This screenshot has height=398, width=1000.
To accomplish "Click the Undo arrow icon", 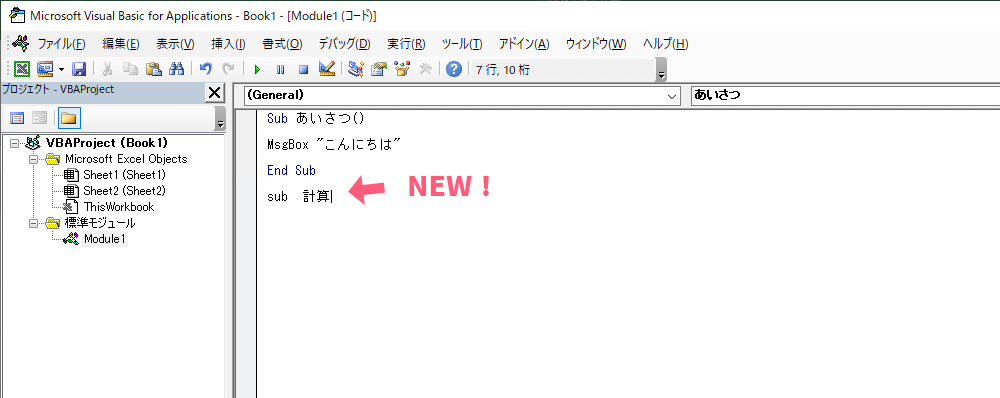I will 205,69.
